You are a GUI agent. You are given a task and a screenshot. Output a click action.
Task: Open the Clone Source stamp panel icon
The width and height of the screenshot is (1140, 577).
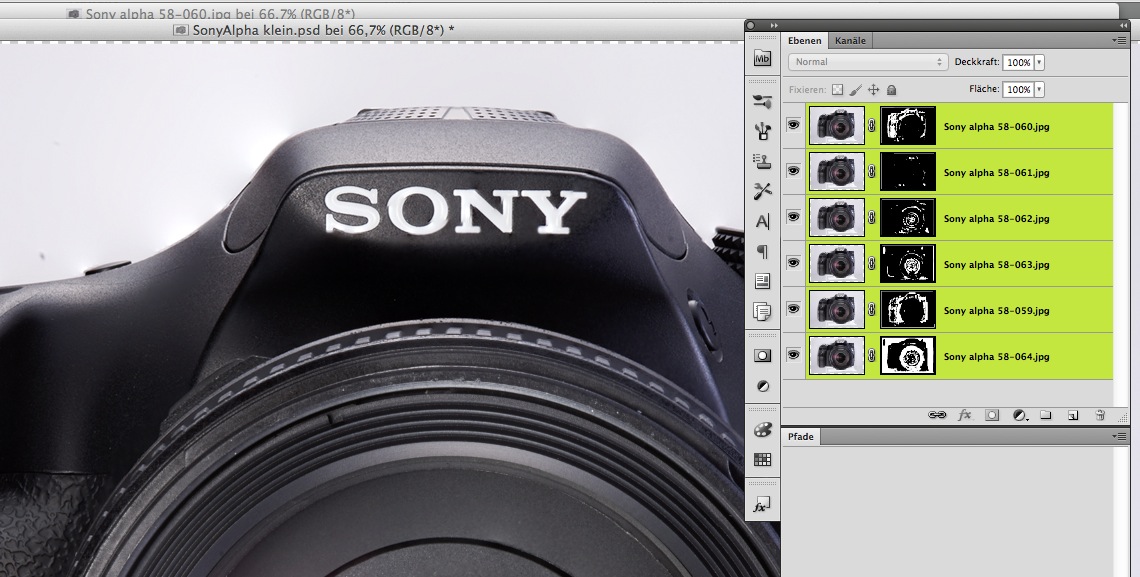pos(762,161)
